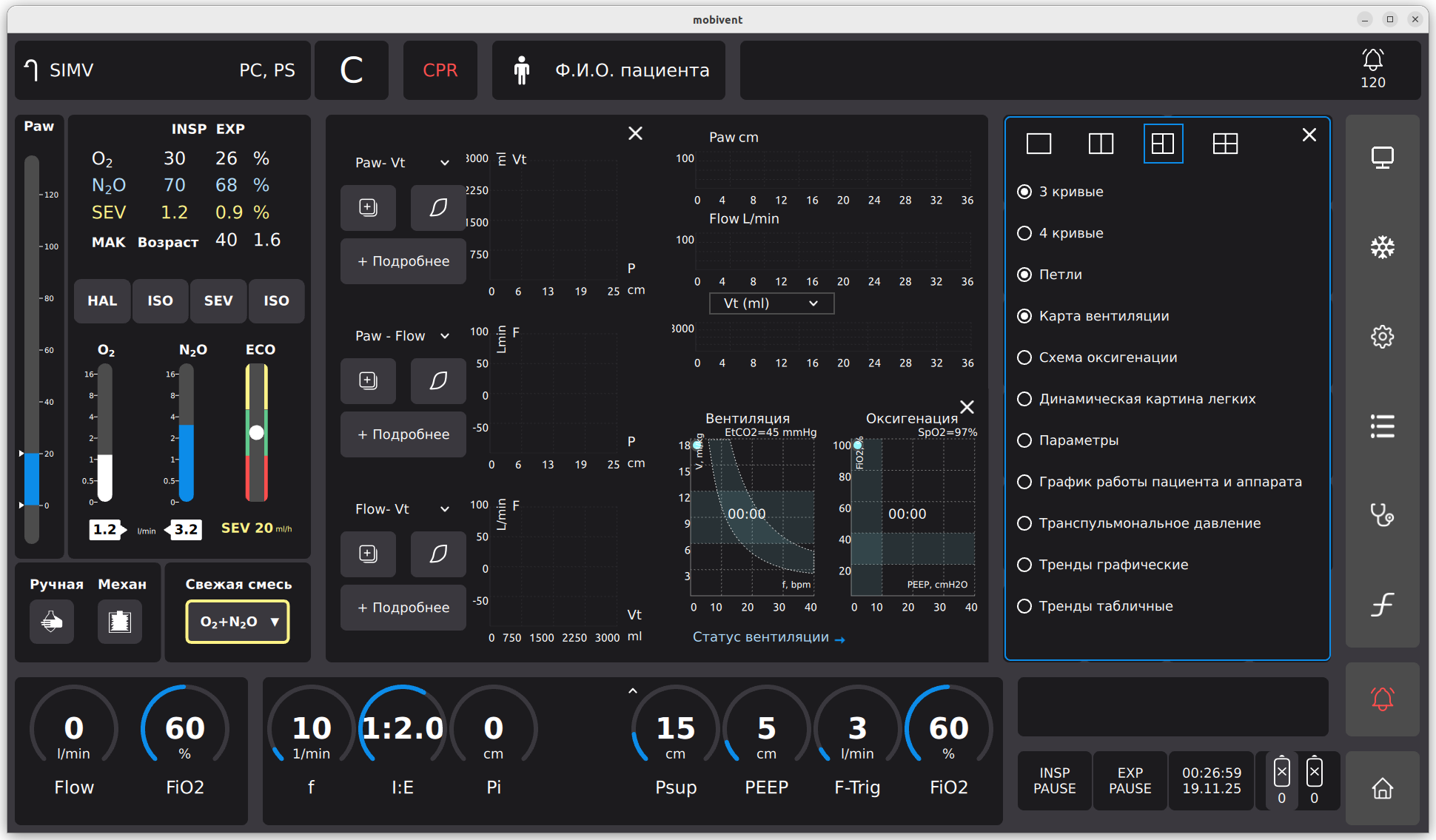Enable 'Схема оксигенации' radio option
The height and width of the screenshot is (840, 1436).
1024,357
